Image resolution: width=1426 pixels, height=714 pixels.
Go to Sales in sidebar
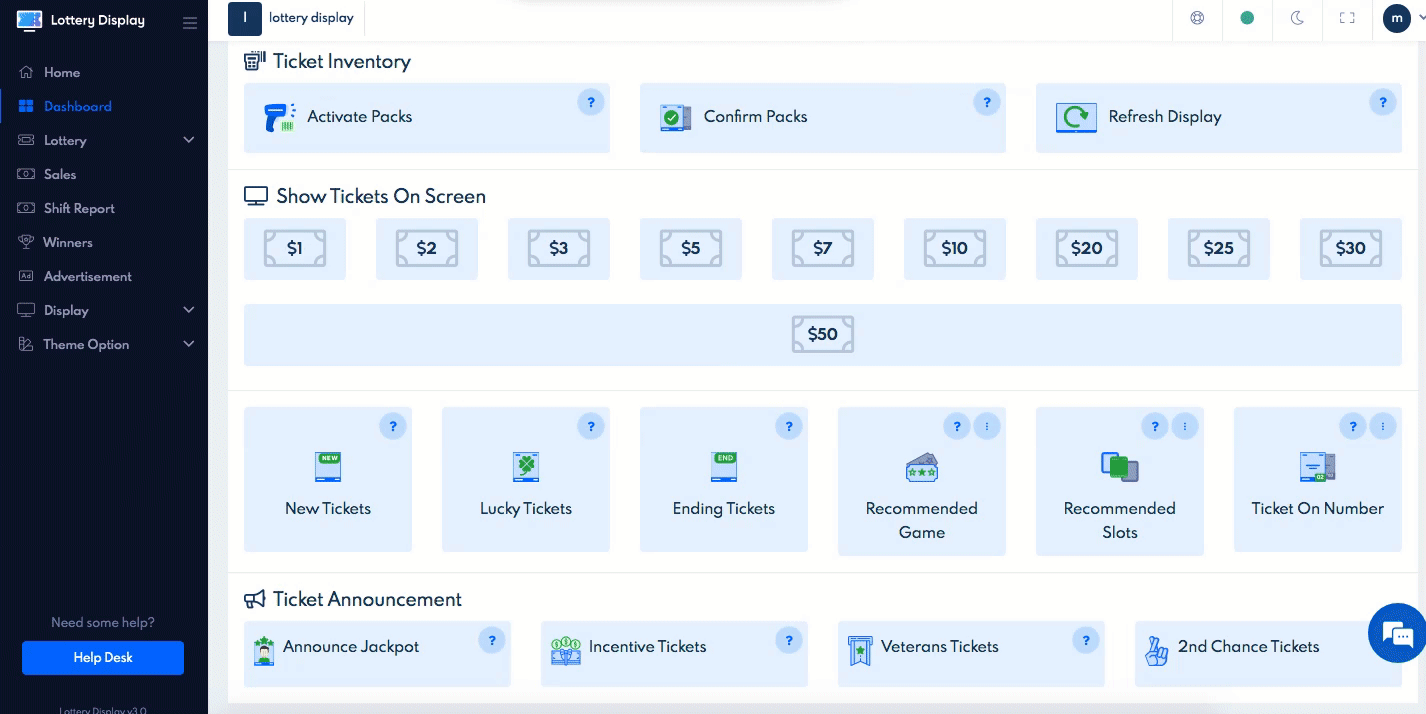tap(60, 174)
